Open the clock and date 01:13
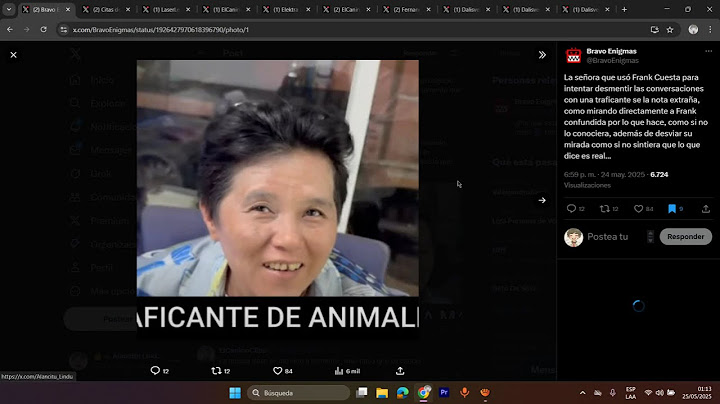Viewport: 720px width, 404px height. [697, 393]
